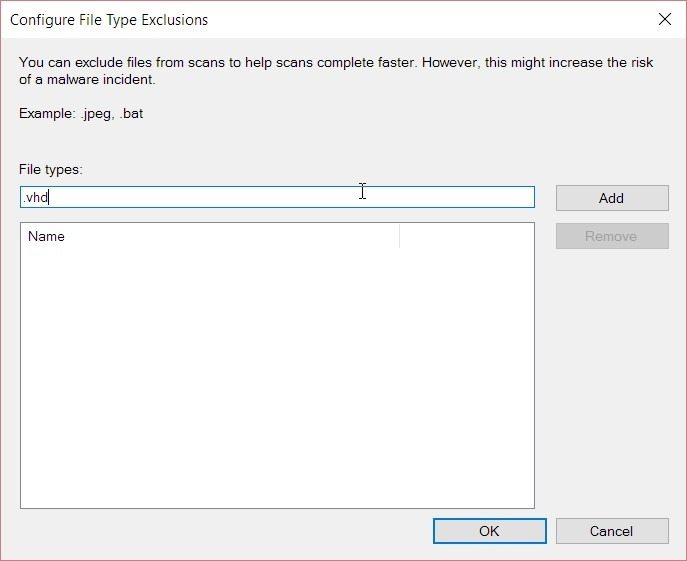
Task: Click the Add button
Action: coord(612,198)
